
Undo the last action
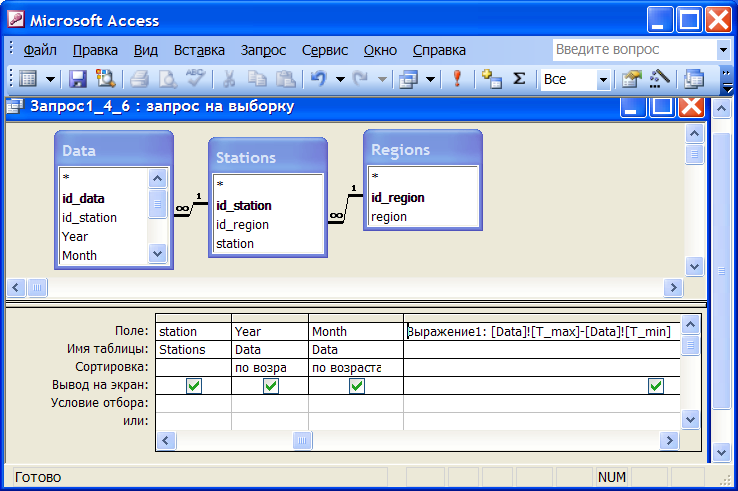(x=319, y=78)
